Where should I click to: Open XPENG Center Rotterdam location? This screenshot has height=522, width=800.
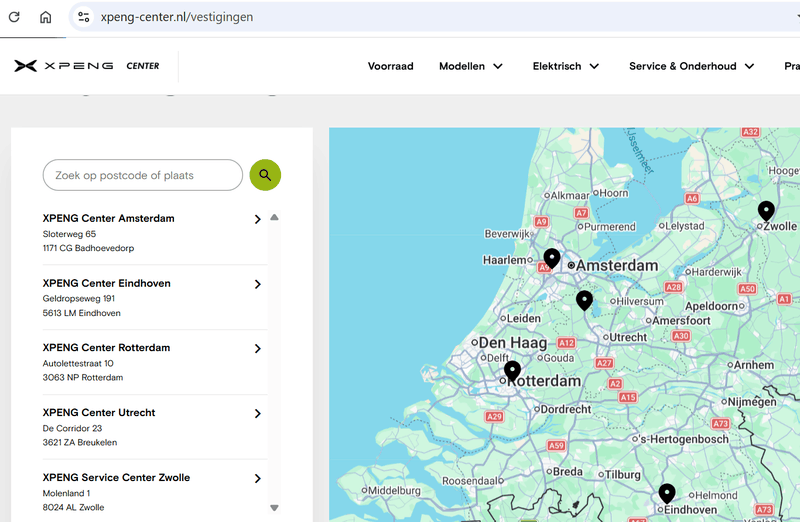click(106, 347)
